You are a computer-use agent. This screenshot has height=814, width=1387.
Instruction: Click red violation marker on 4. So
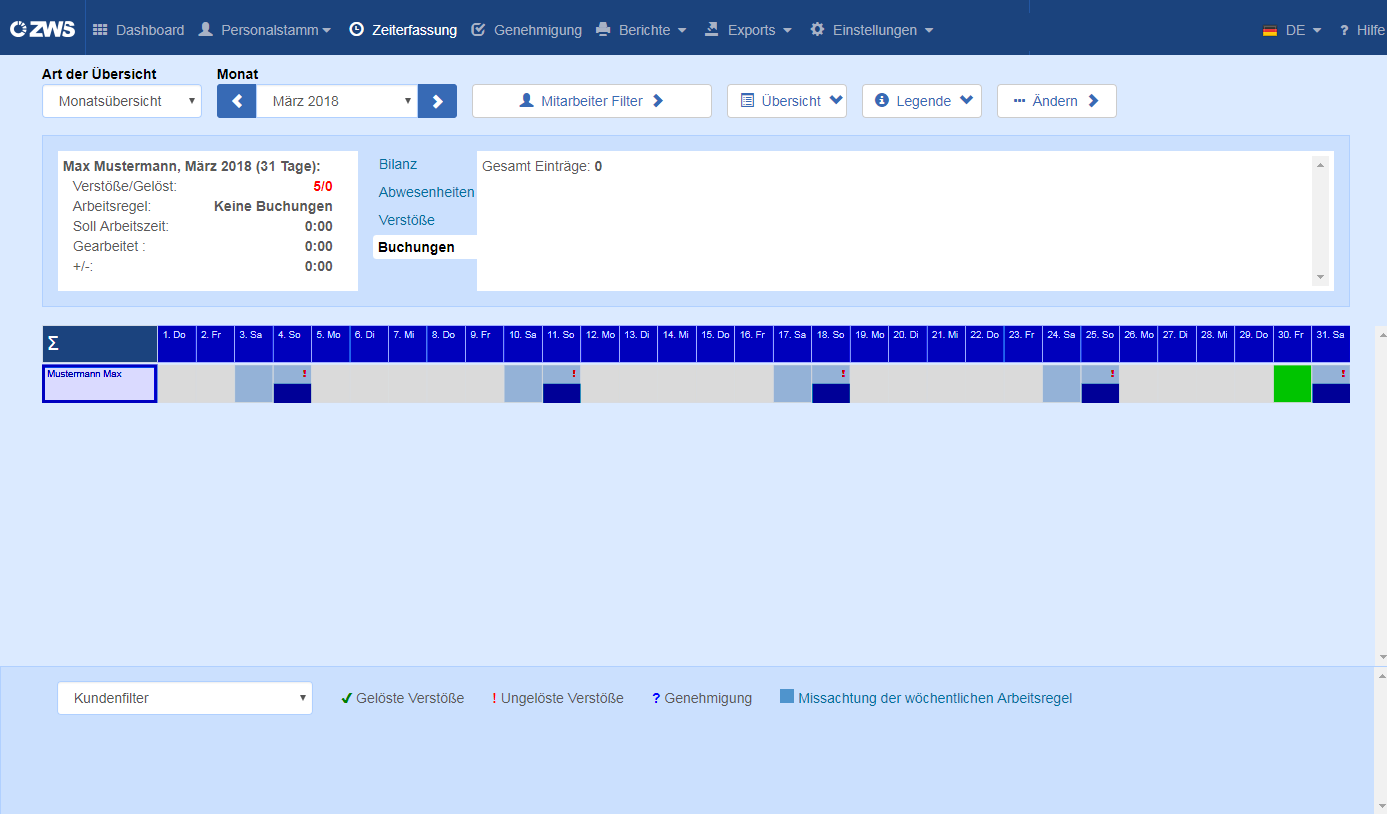pos(304,373)
